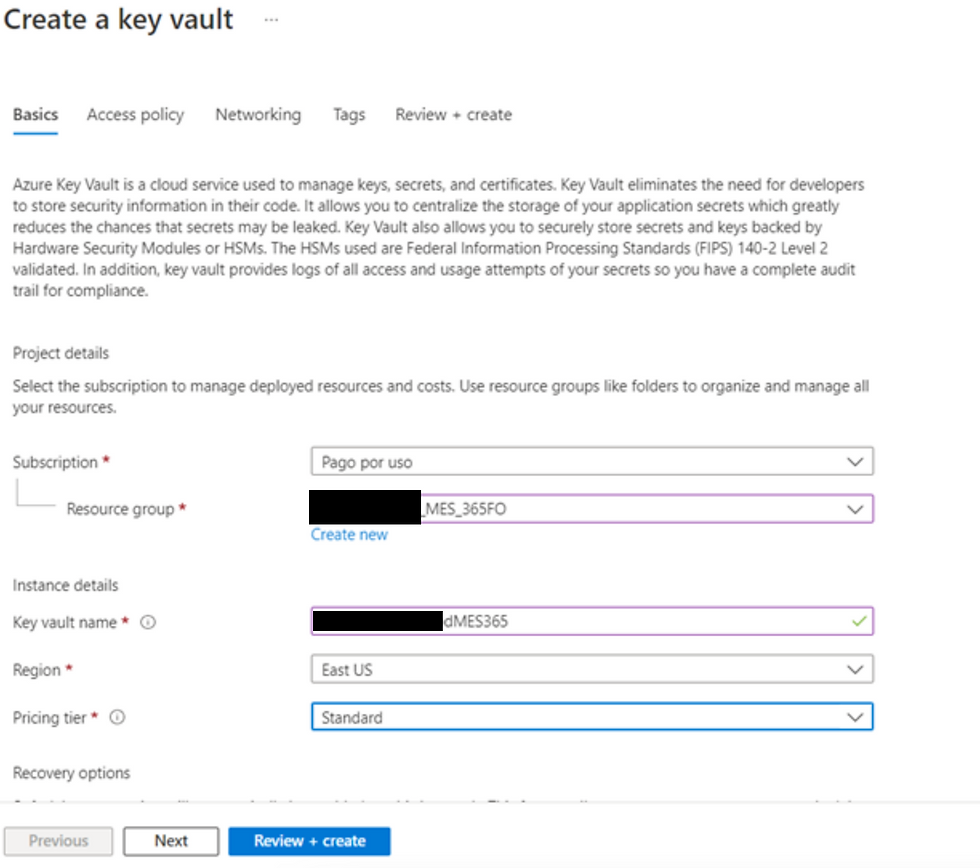Expand the MES_365FO resource group dropdown
980x868 pixels.
pyautogui.click(x=592, y=509)
